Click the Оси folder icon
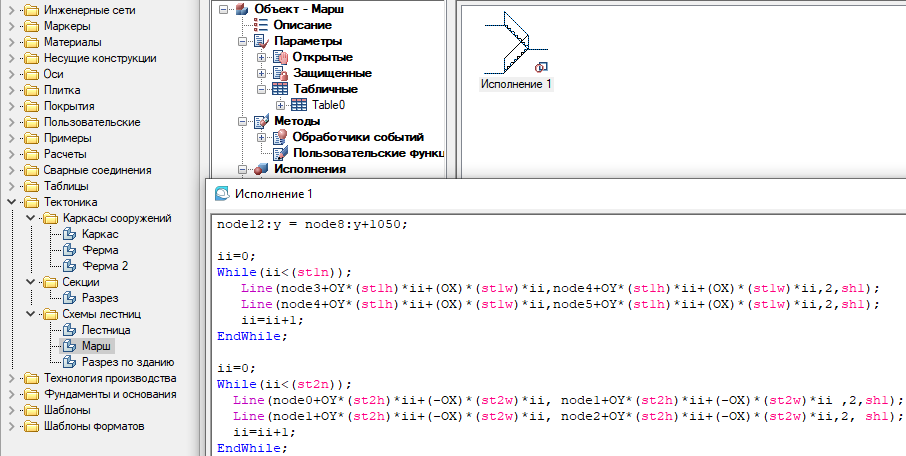Screen dimensions: 906x456 31,74
